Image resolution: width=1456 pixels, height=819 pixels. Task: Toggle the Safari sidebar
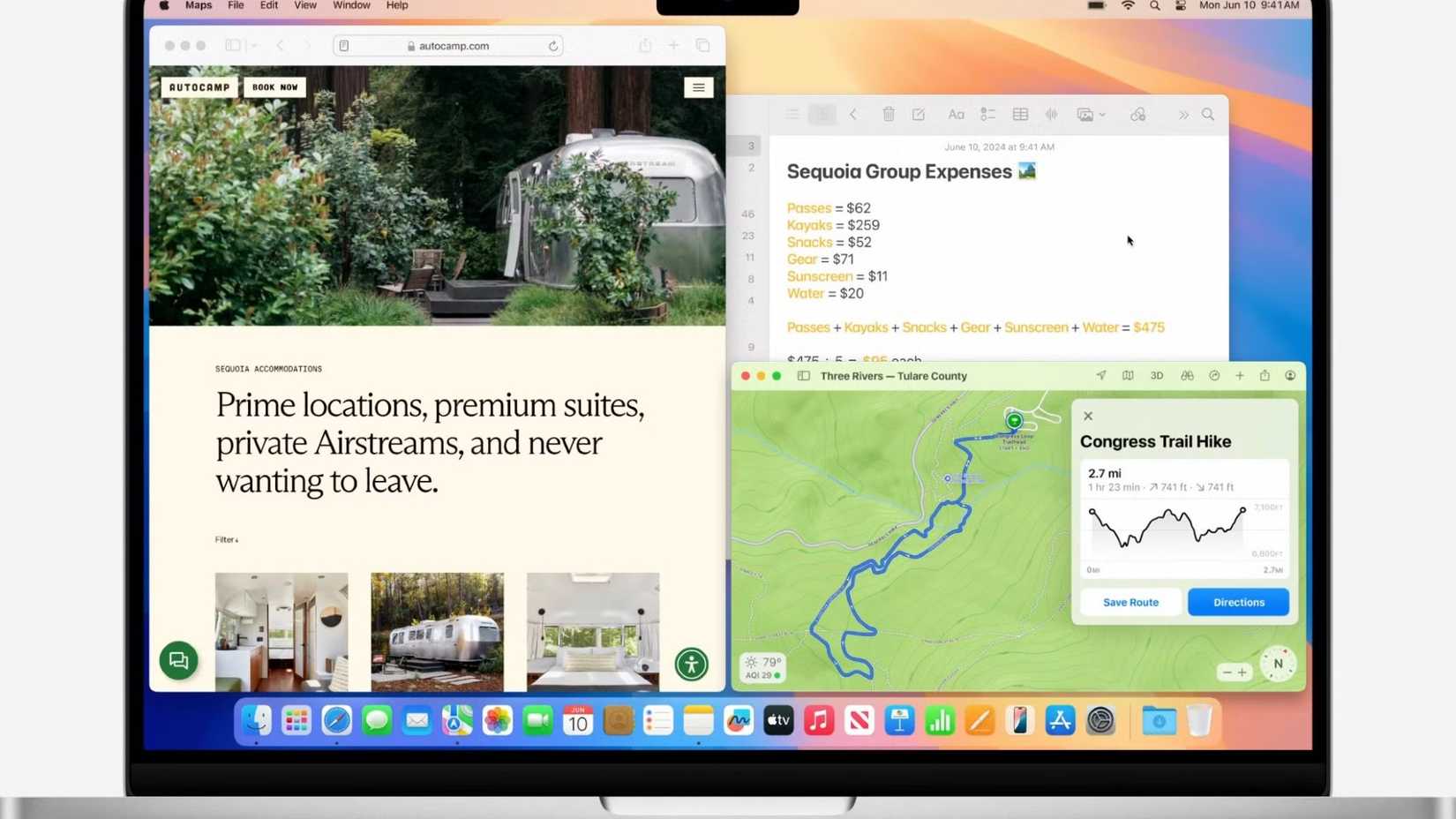(233, 46)
